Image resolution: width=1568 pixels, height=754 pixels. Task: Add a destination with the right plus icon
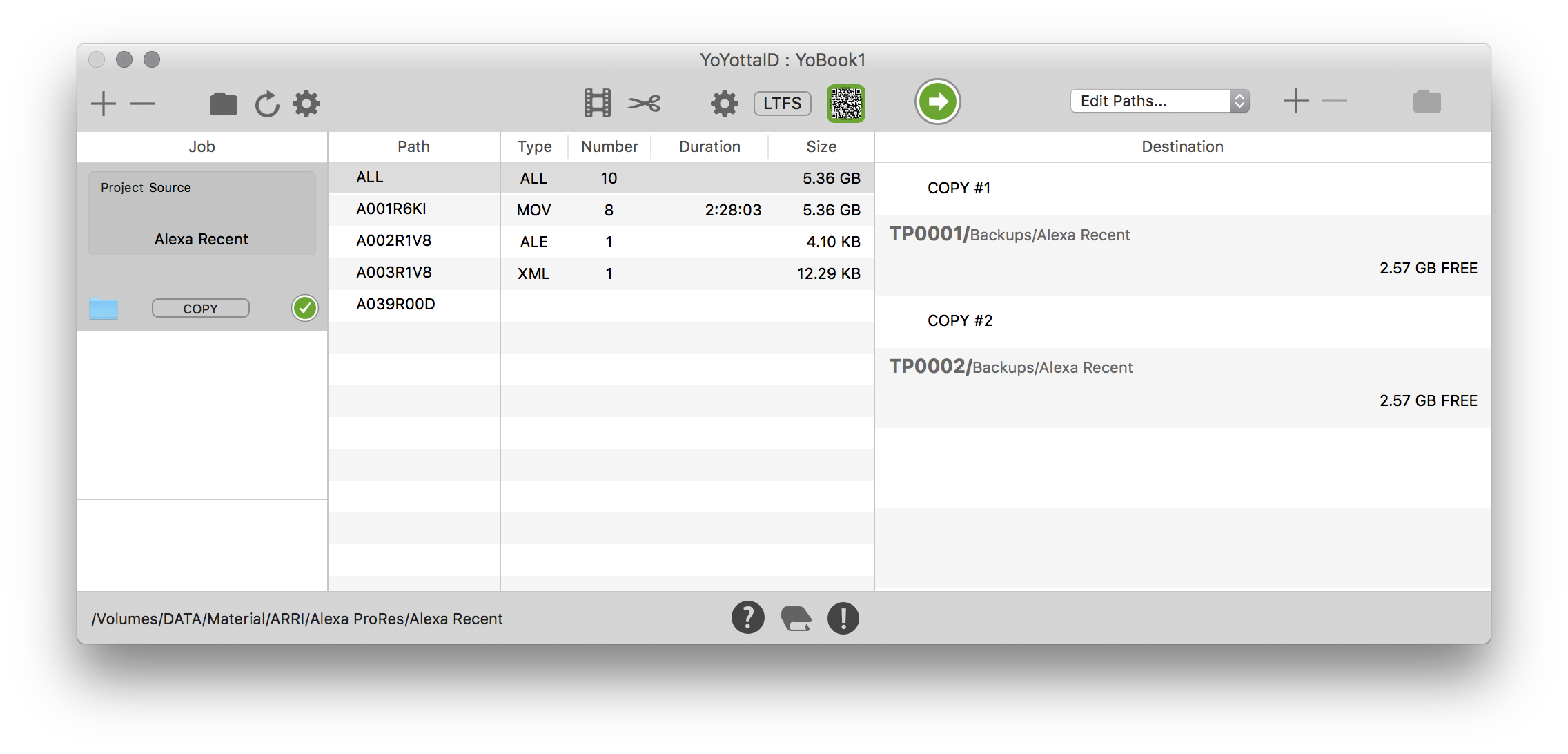pos(1295,101)
